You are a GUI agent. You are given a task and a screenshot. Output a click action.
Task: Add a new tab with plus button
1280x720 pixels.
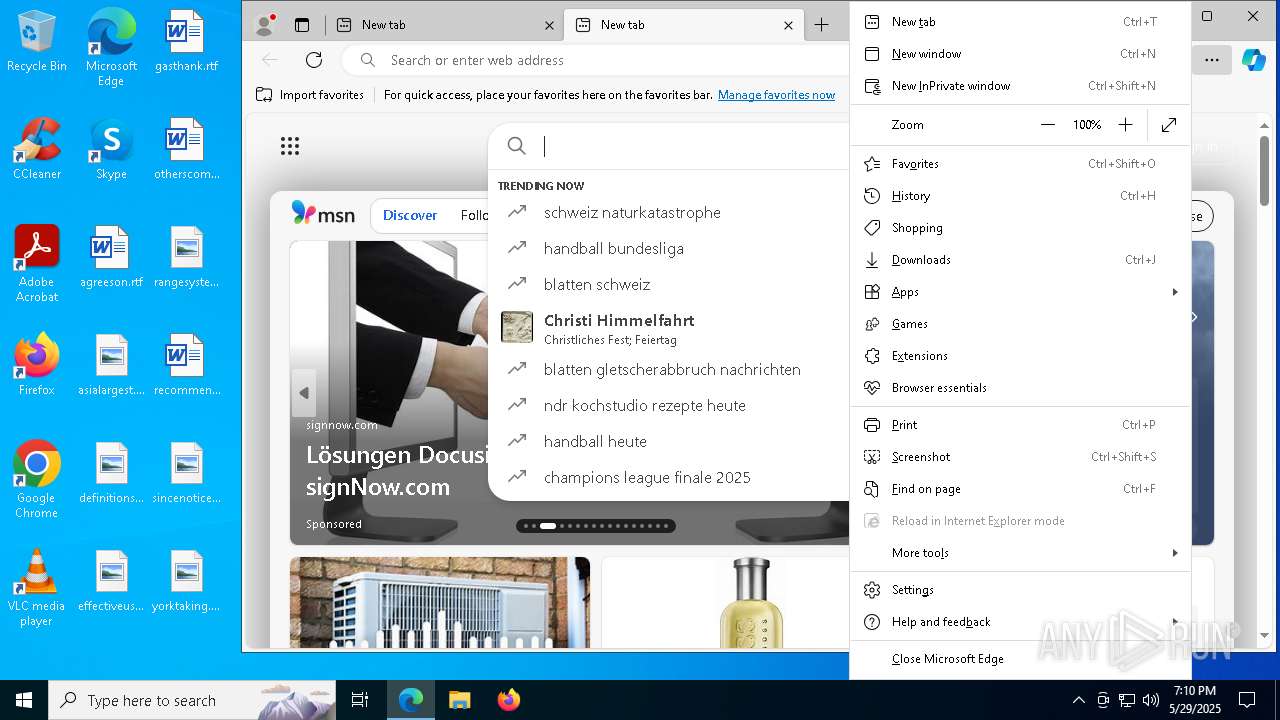click(821, 25)
